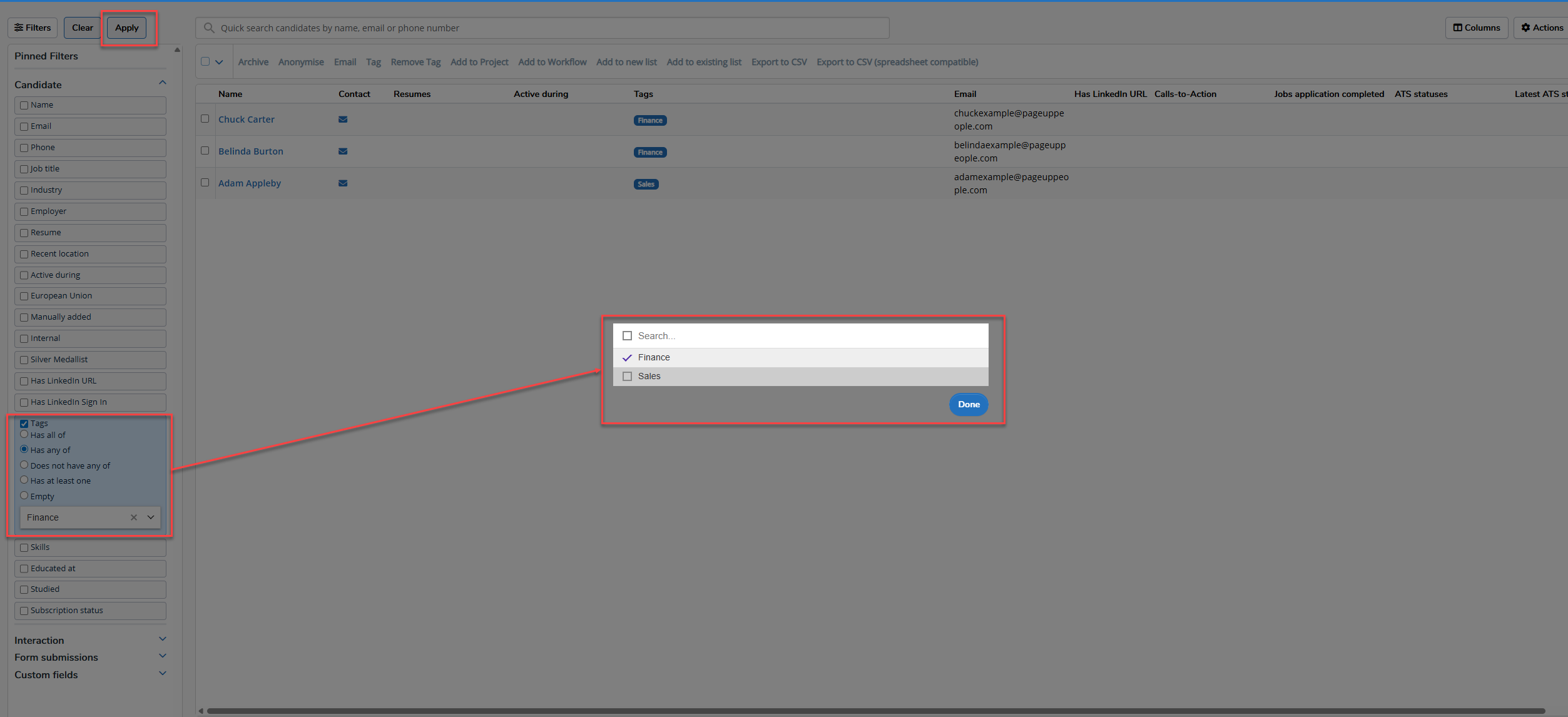Image resolution: width=1568 pixels, height=717 pixels.
Task: Click the Clear filters button
Action: point(82,28)
